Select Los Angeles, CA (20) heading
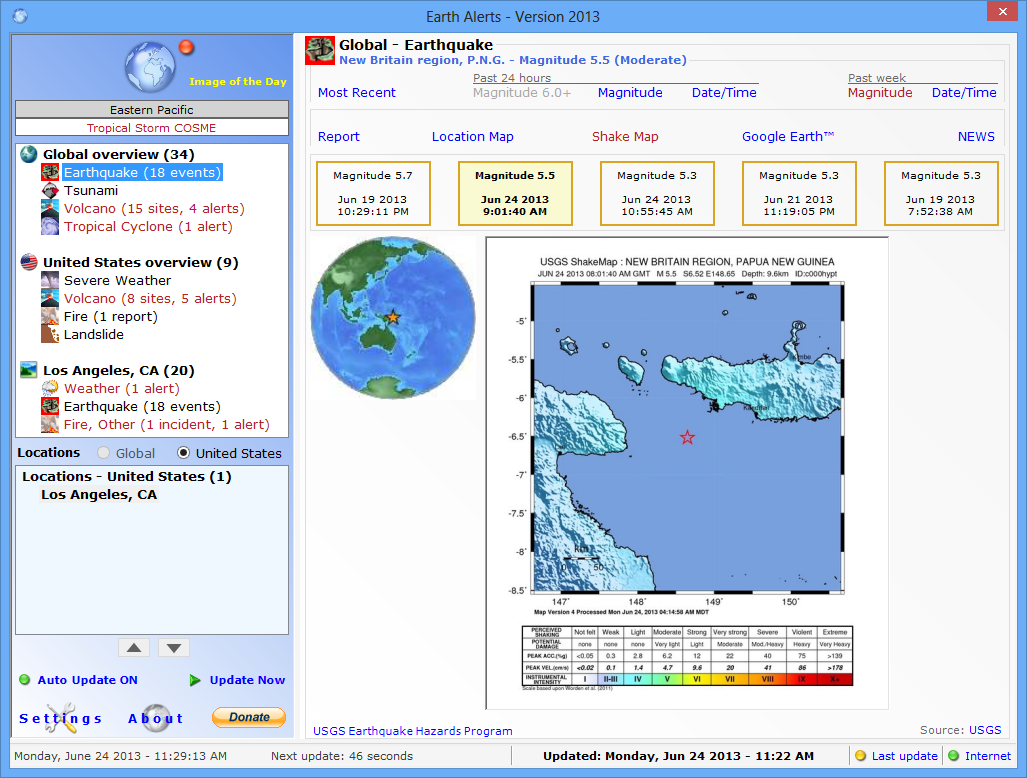This screenshot has height=778, width=1027. pos(119,370)
